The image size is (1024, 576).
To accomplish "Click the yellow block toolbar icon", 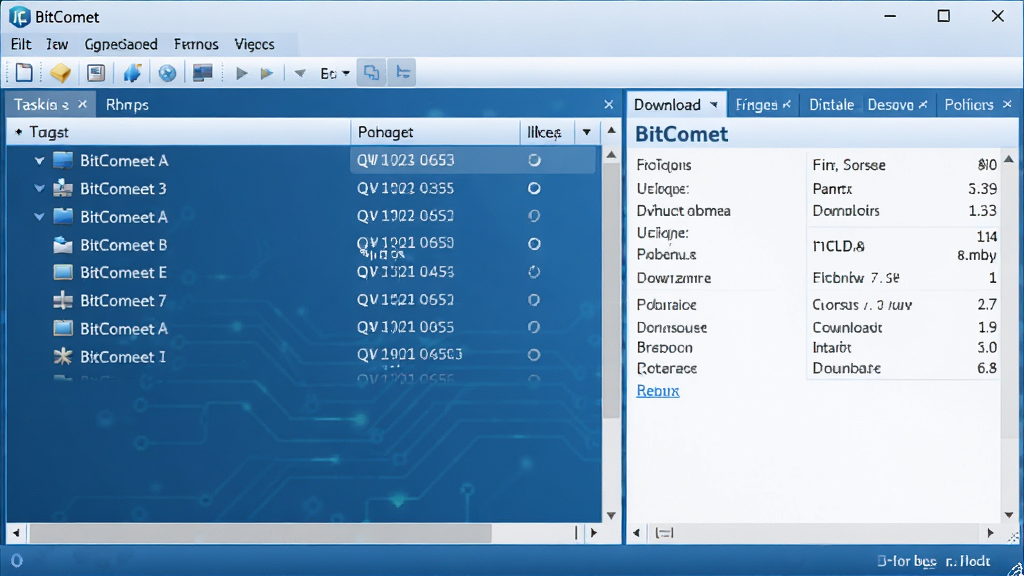I will pos(60,72).
